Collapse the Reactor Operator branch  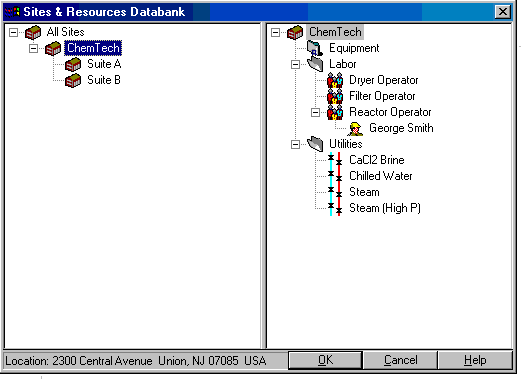[315, 112]
